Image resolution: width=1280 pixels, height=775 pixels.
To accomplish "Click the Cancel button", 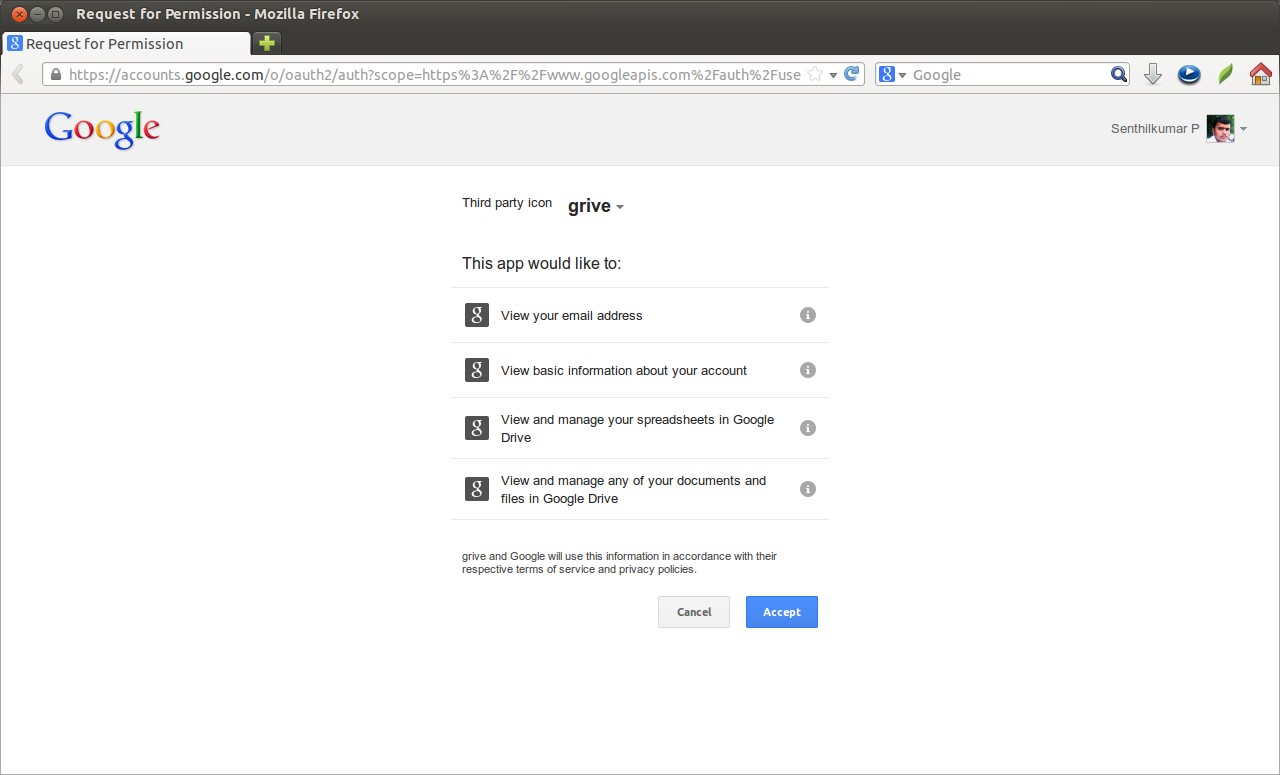I will click(x=694, y=612).
